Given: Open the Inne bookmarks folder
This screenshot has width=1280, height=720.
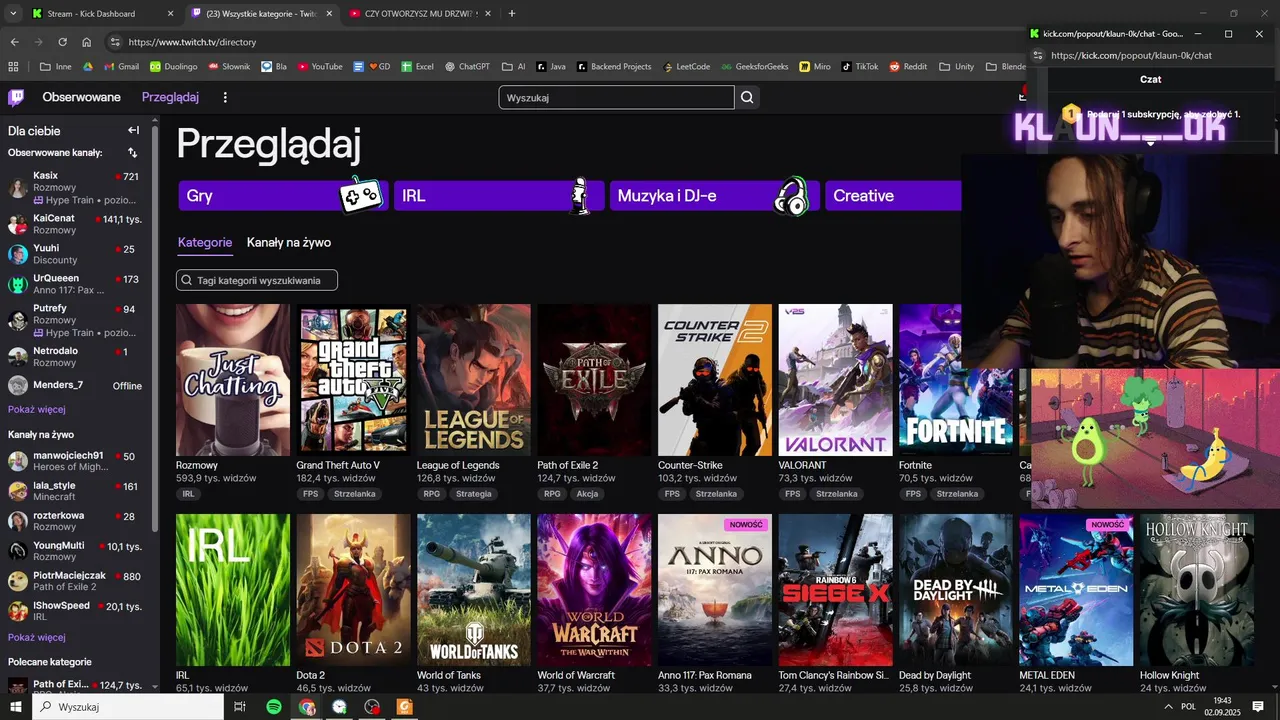Looking at the screenshot, I should point(56,67).
